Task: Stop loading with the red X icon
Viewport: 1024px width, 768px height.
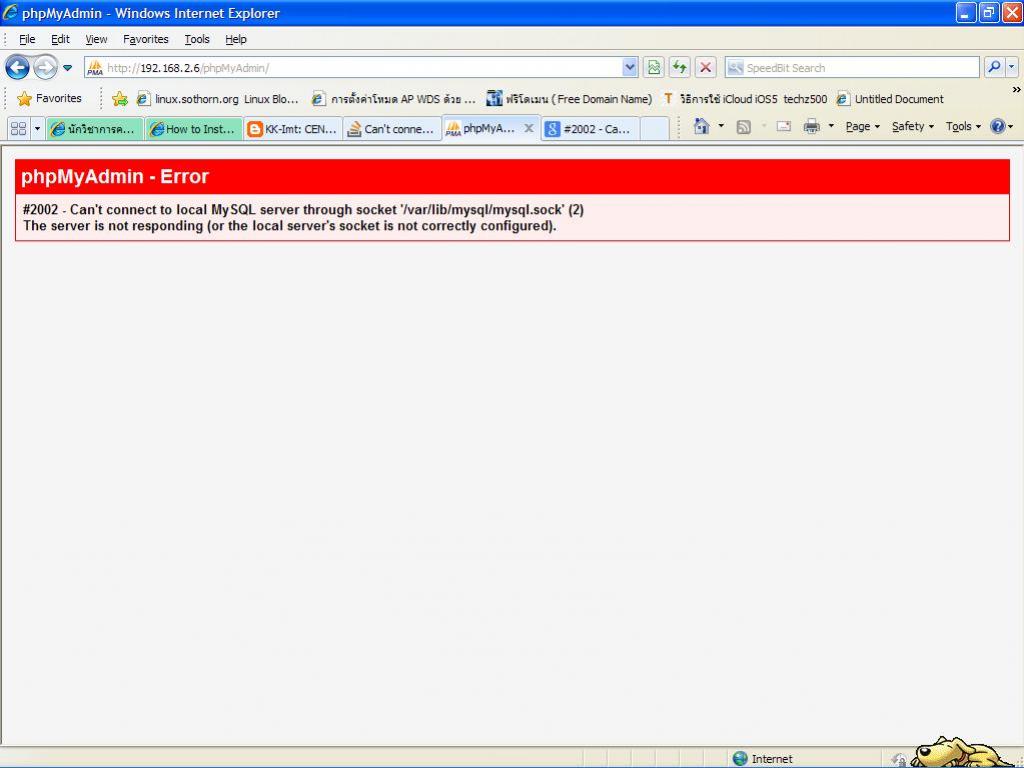Action: click(x=705, y=67)
